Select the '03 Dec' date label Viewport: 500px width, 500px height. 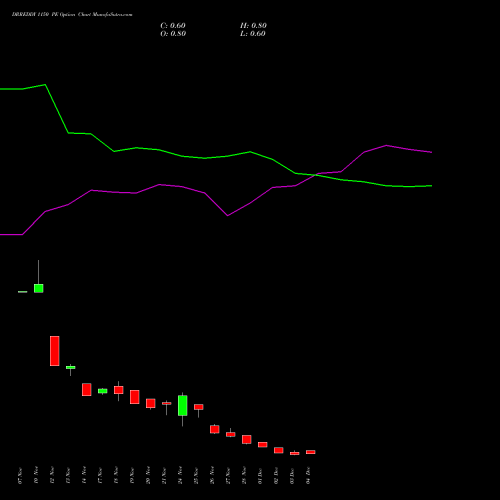tap(292, 476)
